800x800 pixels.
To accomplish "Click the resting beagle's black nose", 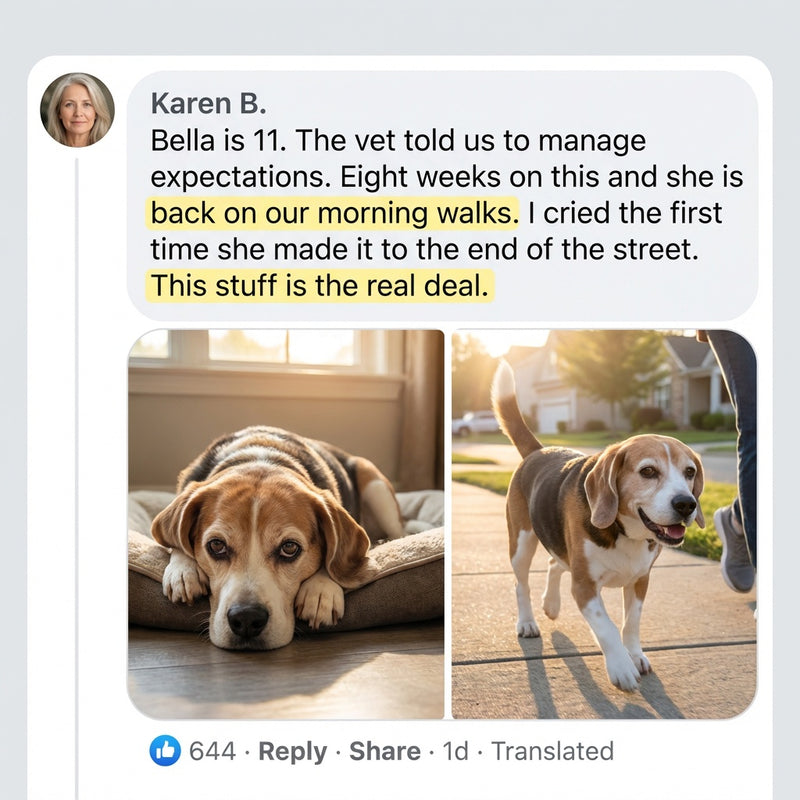I will pyautogui.click(x=248, y=620).
